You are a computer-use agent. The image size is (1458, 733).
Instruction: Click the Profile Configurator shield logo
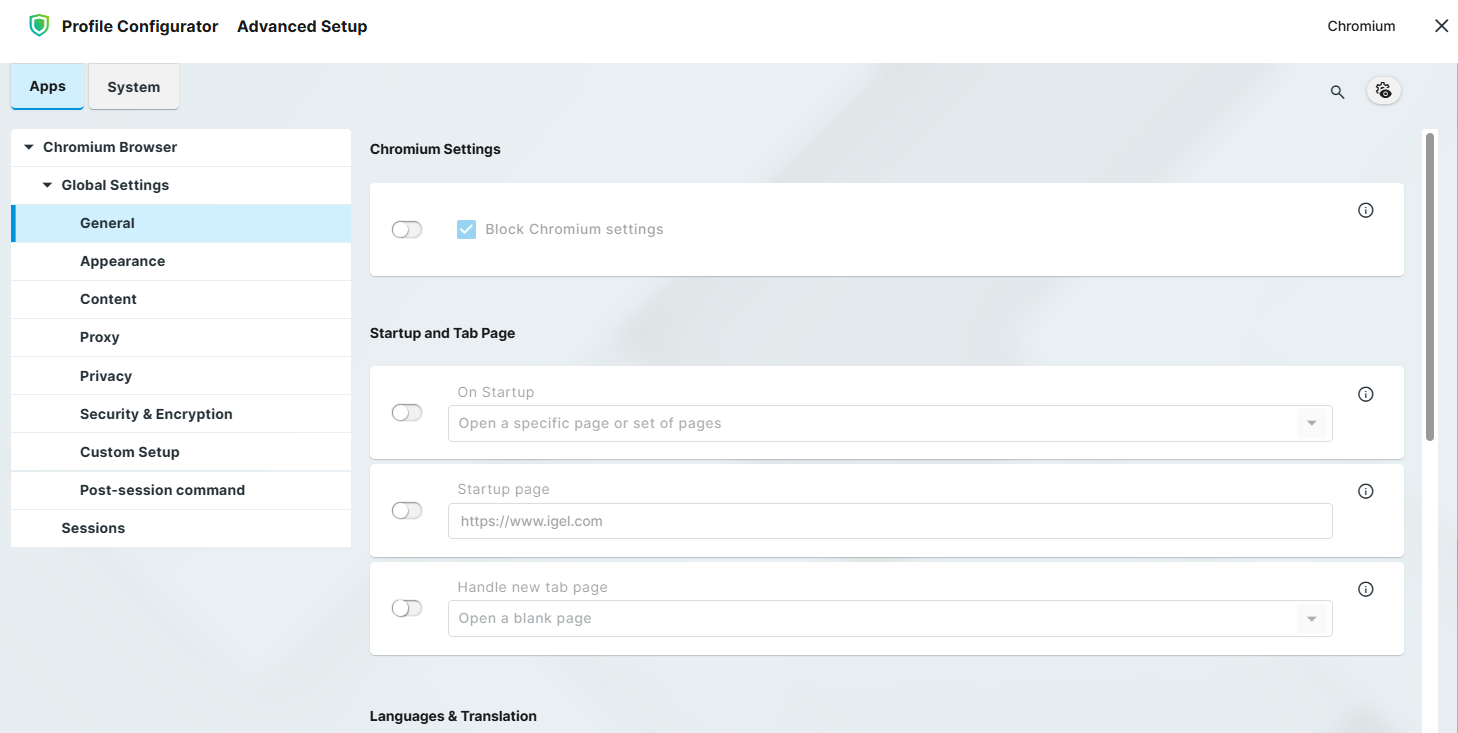39,26
